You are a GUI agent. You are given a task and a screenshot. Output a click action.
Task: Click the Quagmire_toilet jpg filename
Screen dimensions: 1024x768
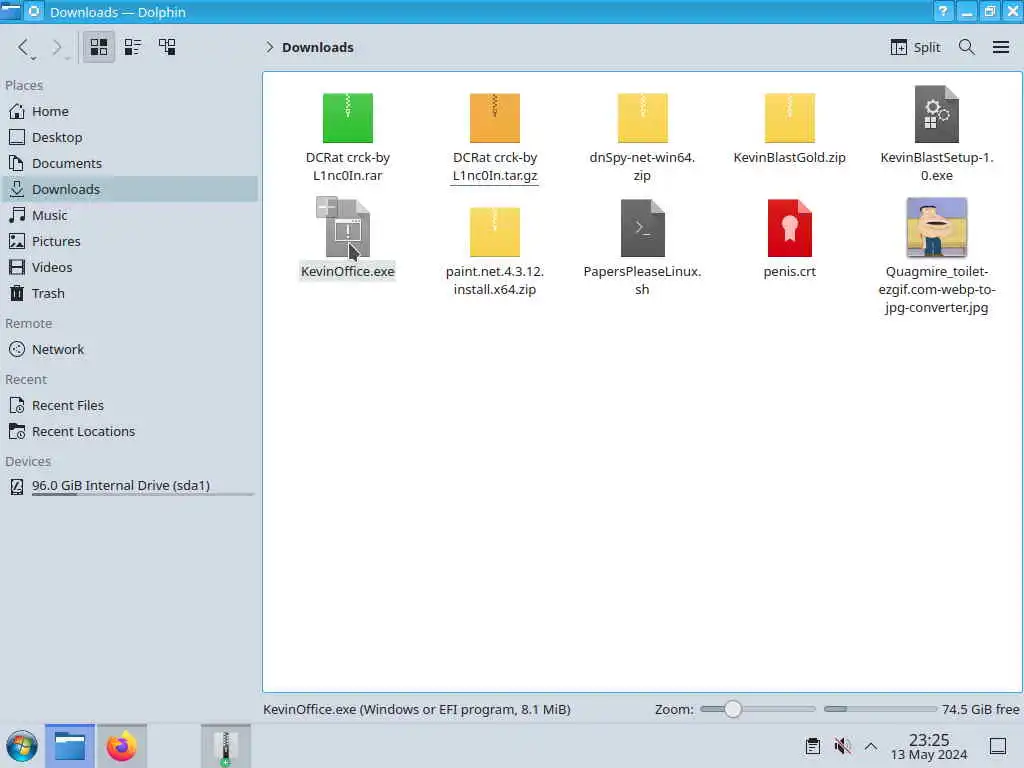[x=936, y=289]
